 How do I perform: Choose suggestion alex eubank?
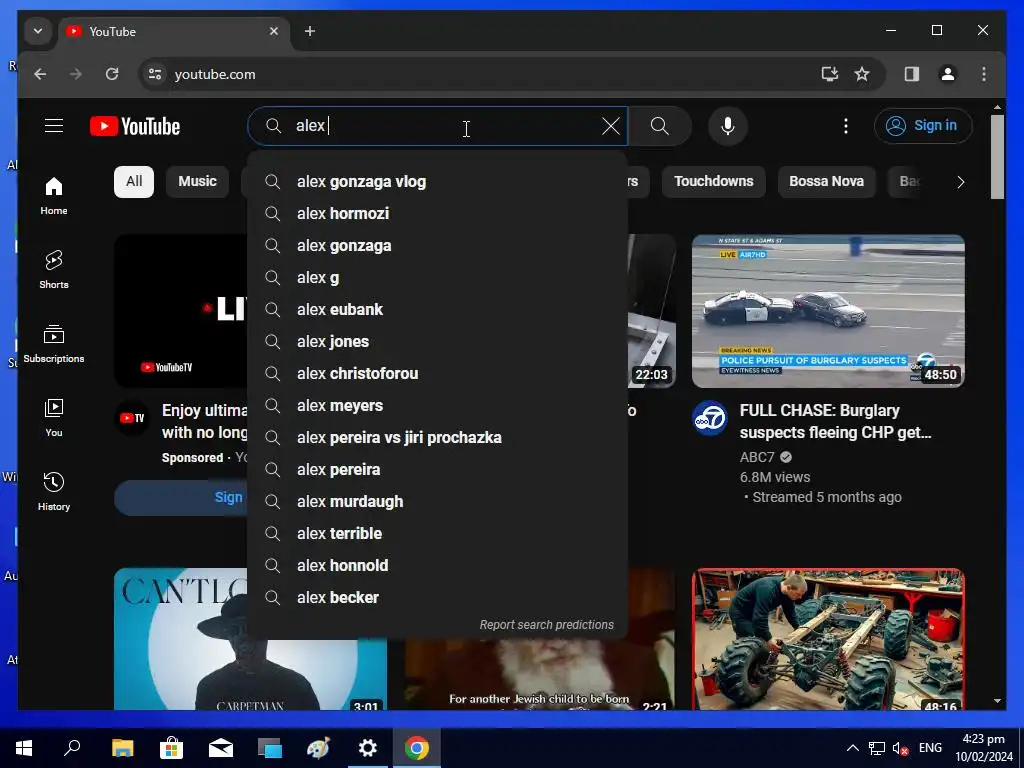pyautogui.click(x=438, y=310)
